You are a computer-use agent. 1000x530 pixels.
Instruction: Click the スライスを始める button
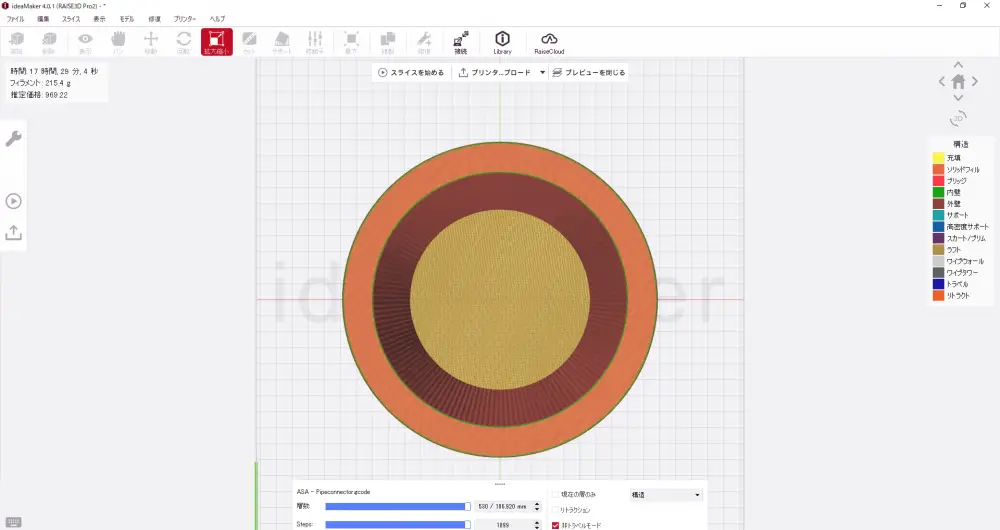coord(411,72)
